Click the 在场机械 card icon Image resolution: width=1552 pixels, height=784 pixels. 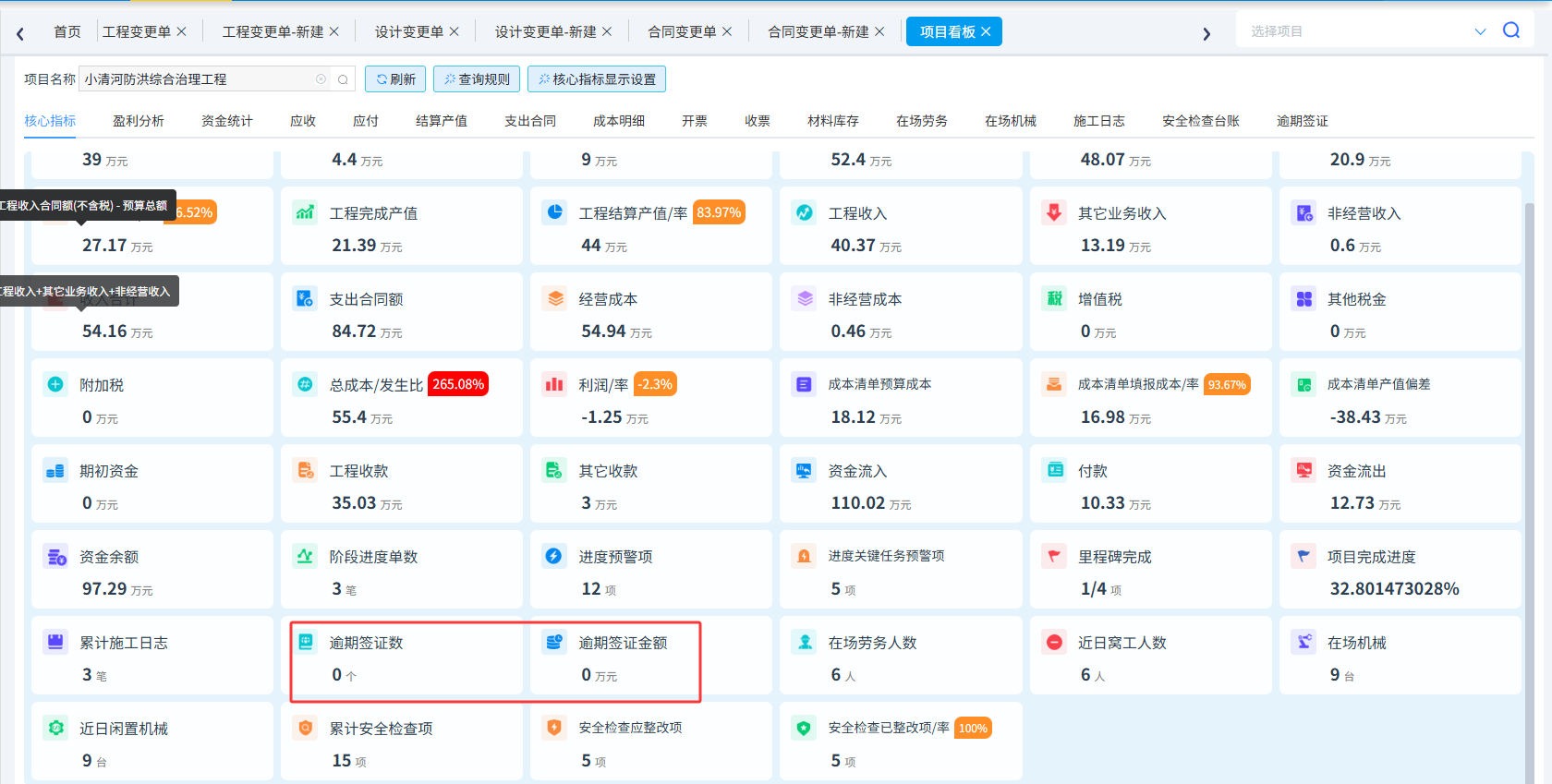coord(1303,642)
